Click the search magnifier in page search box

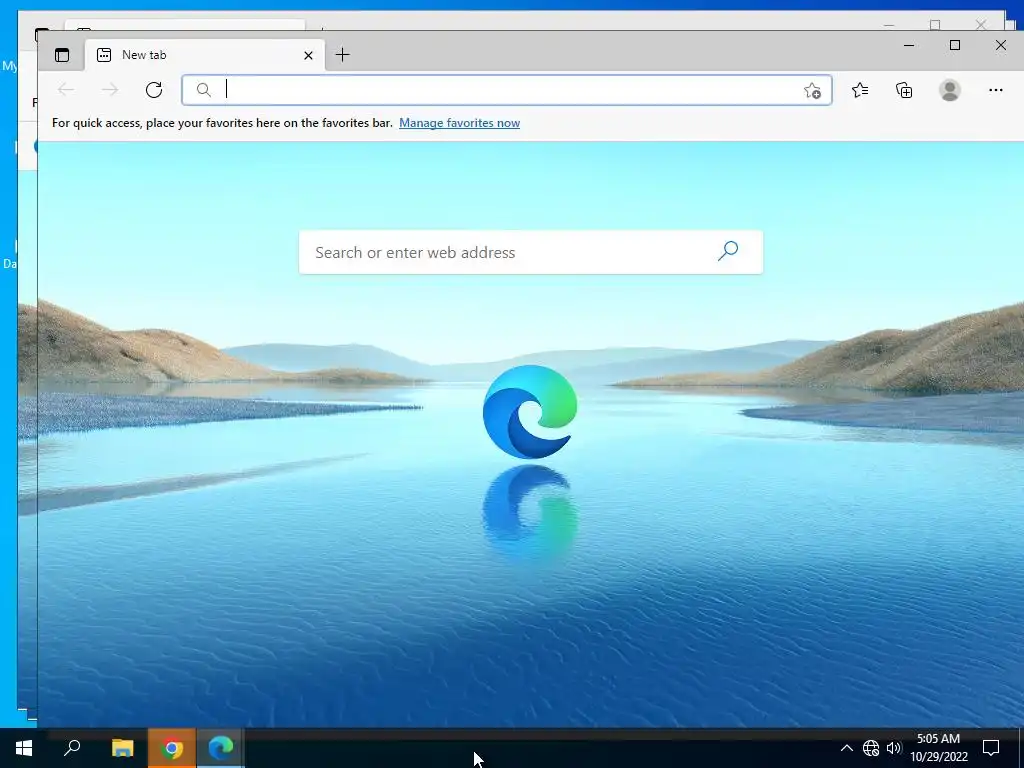(x=728, y=251)
